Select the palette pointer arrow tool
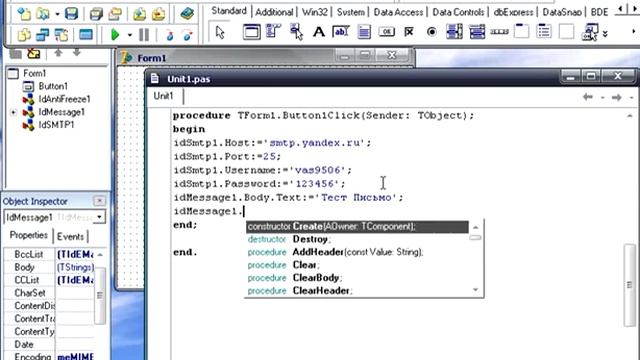 pyautogui.click(x=220, y=32)
